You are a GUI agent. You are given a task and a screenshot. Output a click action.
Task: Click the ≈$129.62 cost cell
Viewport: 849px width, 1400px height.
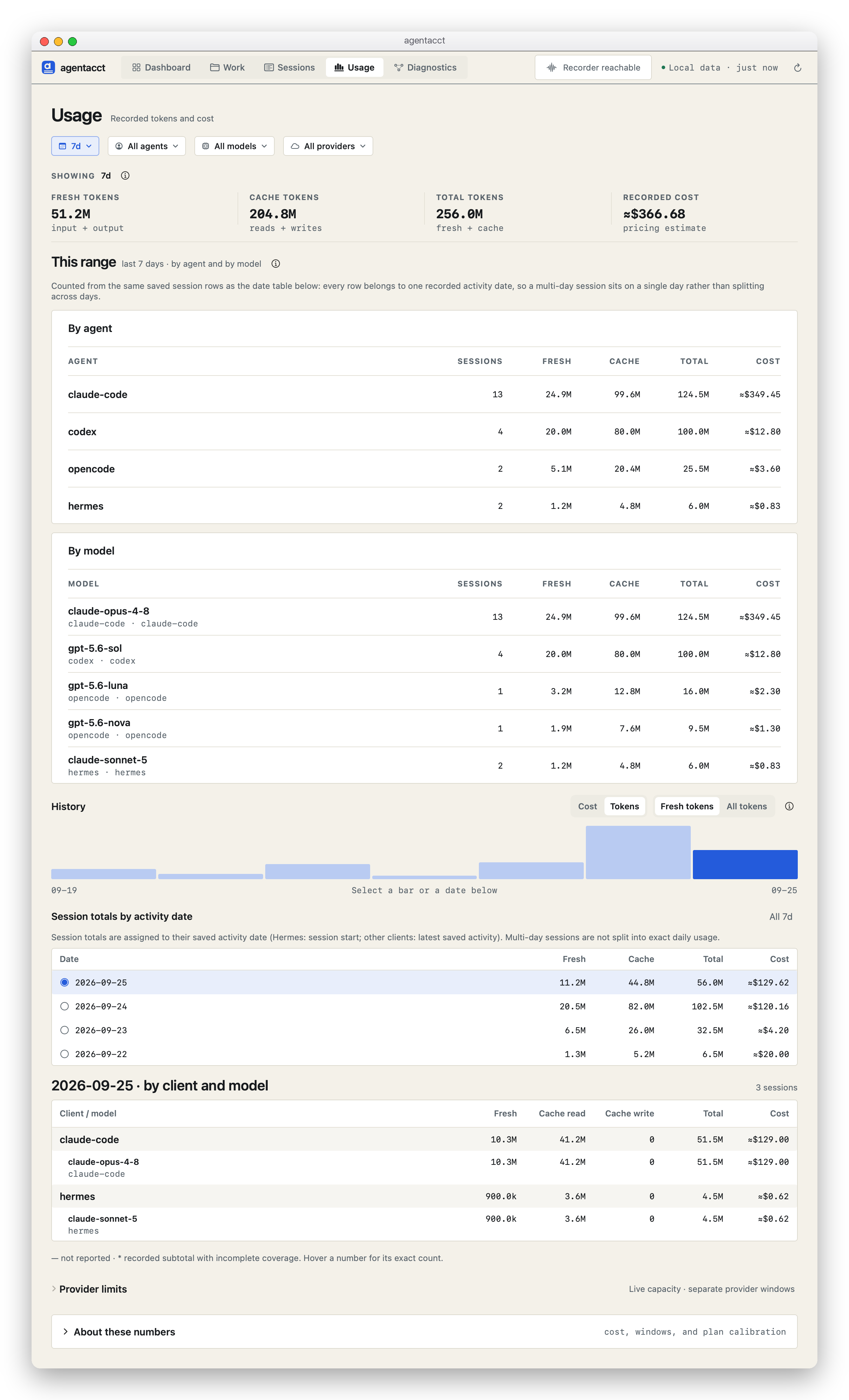(x=768, y=982)
